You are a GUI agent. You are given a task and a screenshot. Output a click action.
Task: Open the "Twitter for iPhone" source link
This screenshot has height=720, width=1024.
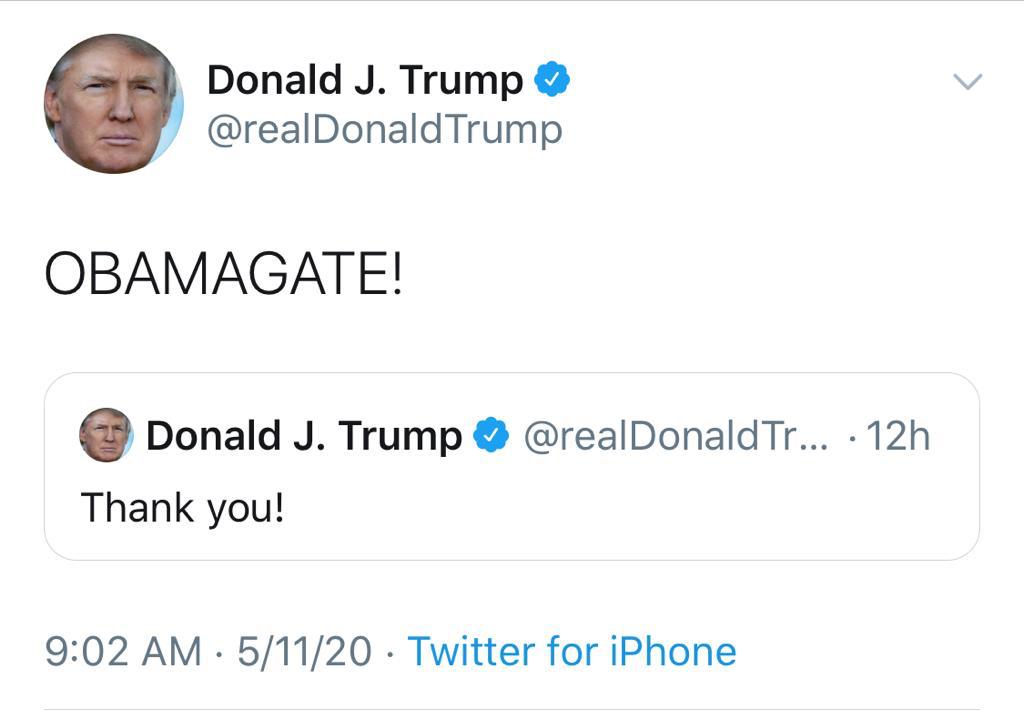572,652
